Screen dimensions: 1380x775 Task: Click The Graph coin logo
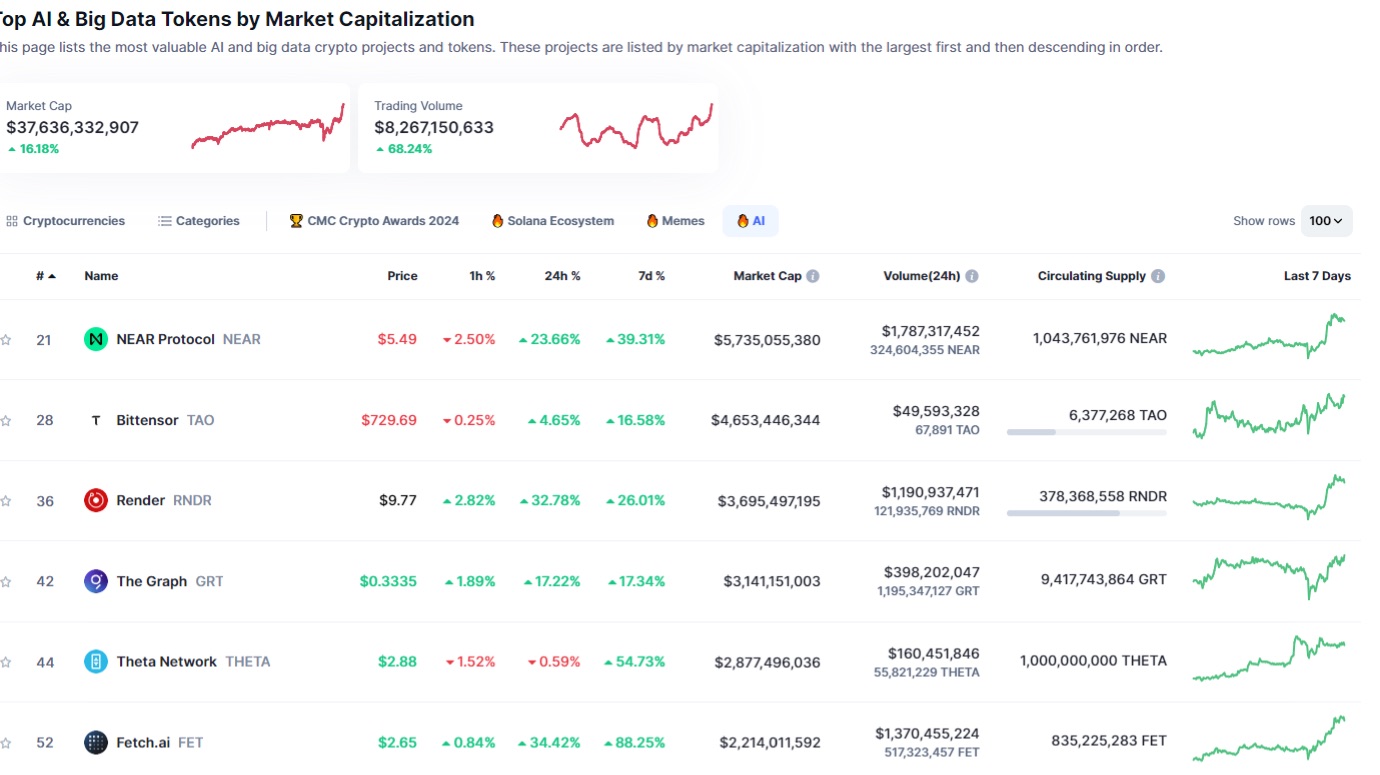click(95, 581)
